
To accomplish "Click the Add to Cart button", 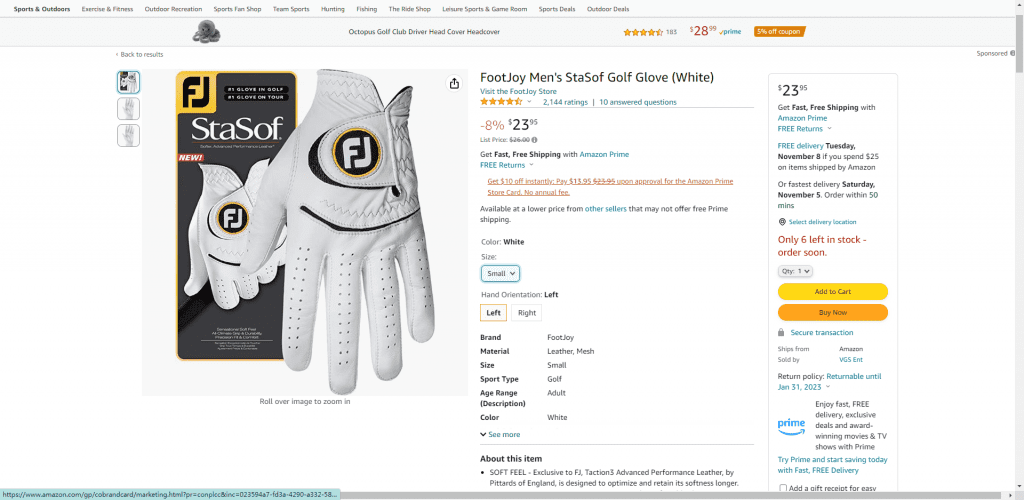I will coord(832,292).
